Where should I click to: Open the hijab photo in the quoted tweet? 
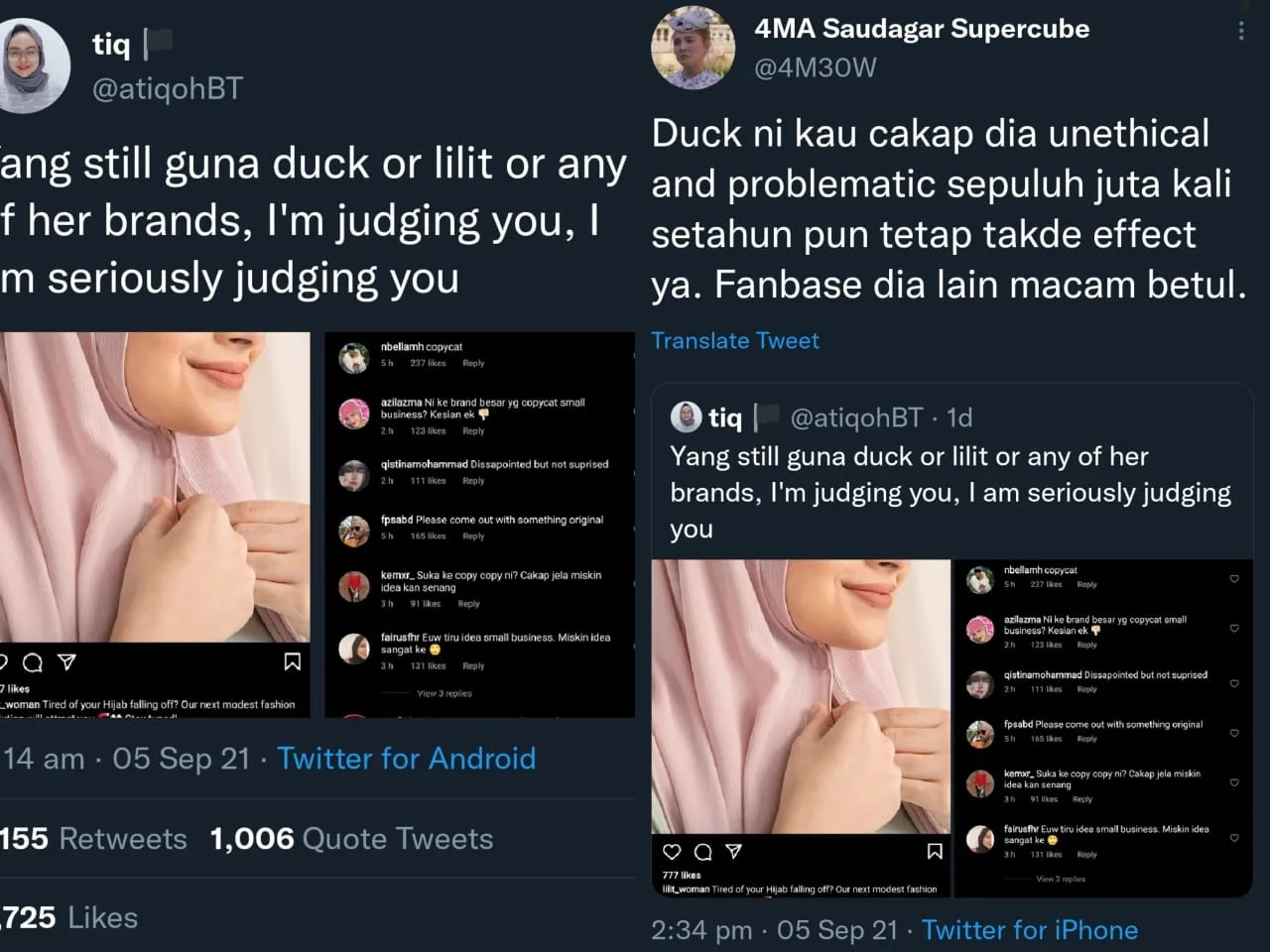[801, 696]
